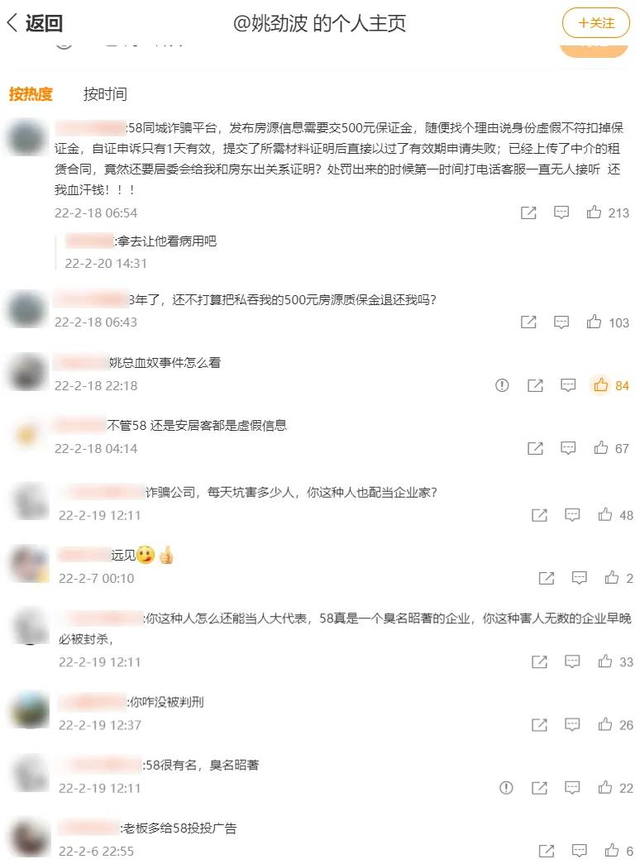Select the 按热度 sorting tab
This screenshot has height=864, width=640.
(x=30, y=94)
